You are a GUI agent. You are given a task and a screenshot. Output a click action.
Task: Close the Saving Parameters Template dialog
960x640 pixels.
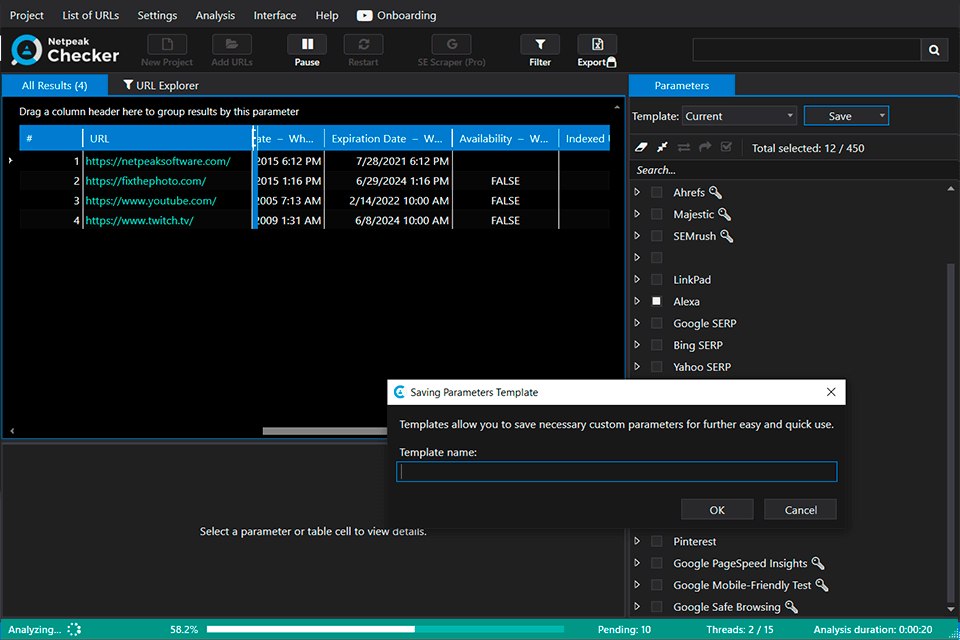click(x=831, y=392)
